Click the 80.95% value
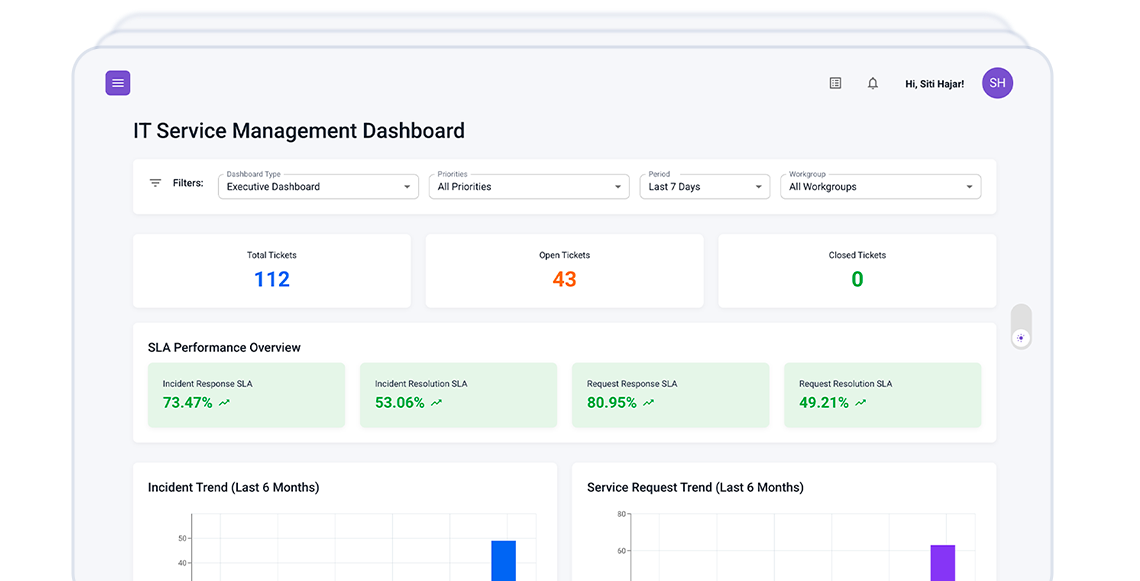This screenshot has height=581, width=1140. pos(611,403)
